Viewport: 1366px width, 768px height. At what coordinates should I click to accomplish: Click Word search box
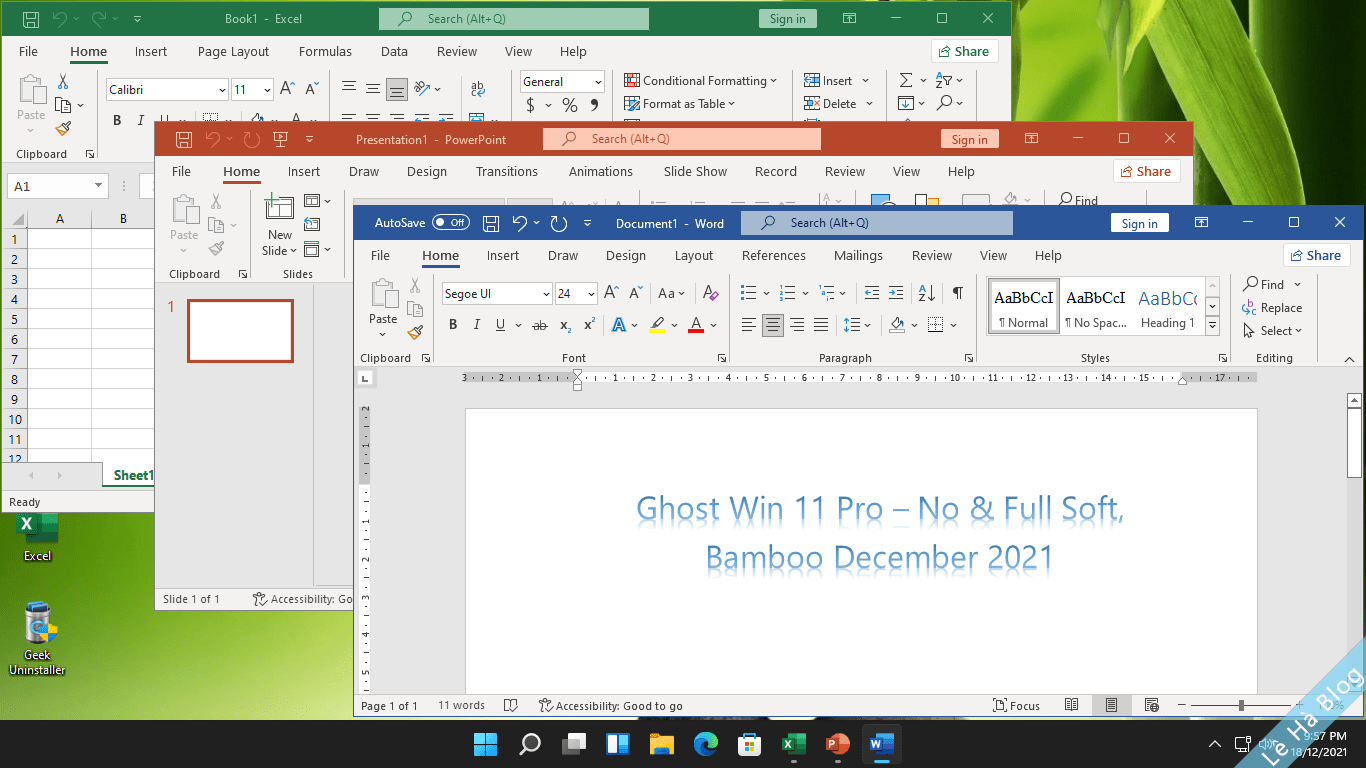877,223
